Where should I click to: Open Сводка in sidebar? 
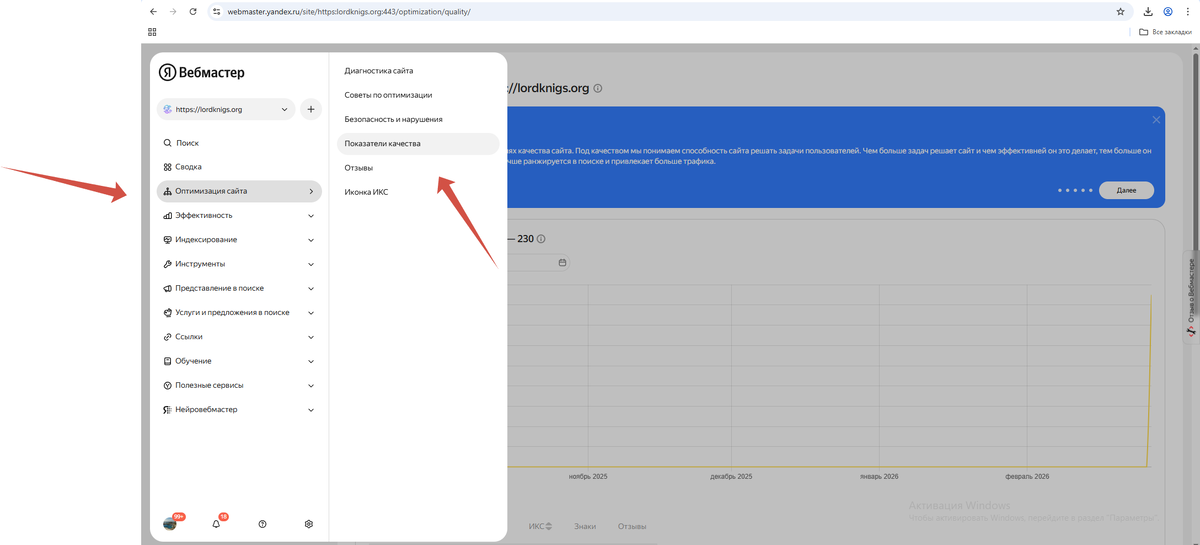coord(239,167)
